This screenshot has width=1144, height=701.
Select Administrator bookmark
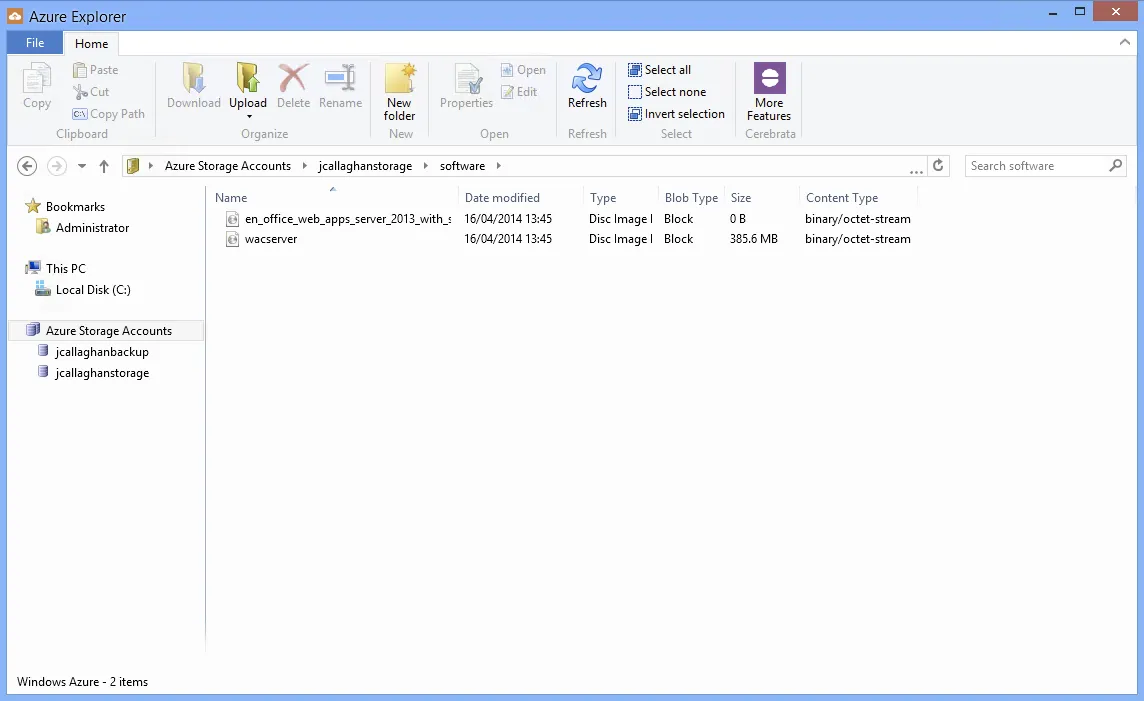point(92,228)
